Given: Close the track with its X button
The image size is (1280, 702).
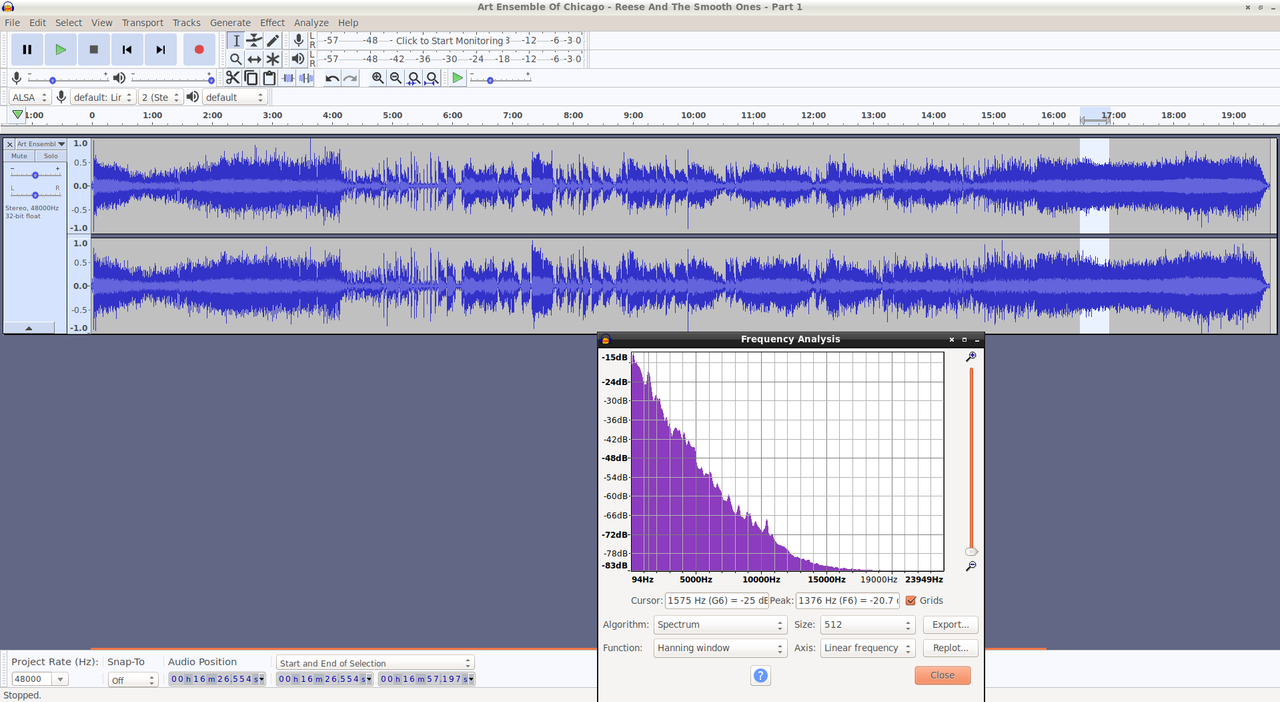Looking at the screenshot, I should (x=10, y=144).
